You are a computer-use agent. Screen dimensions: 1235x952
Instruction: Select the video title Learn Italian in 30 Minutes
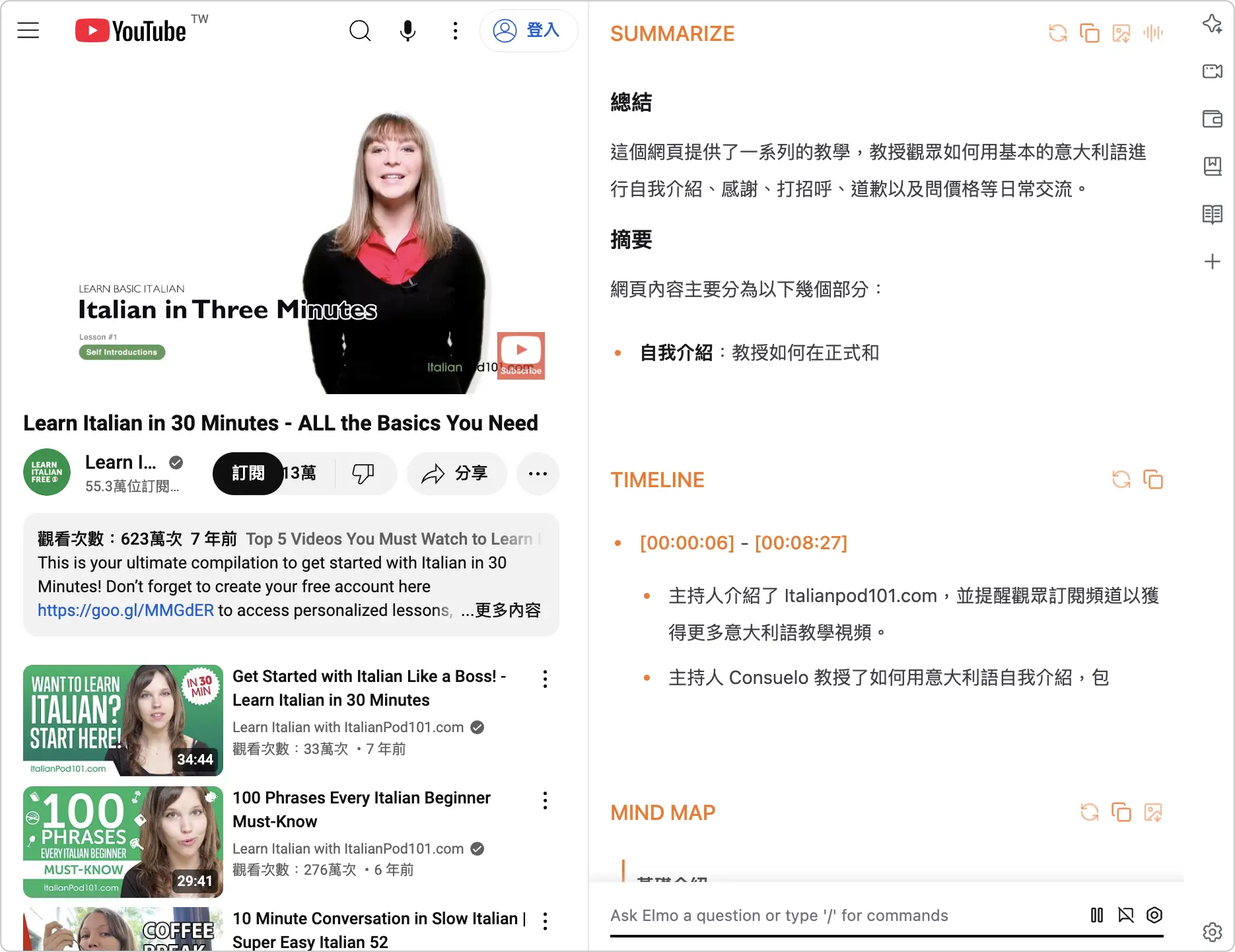point(281,423)
